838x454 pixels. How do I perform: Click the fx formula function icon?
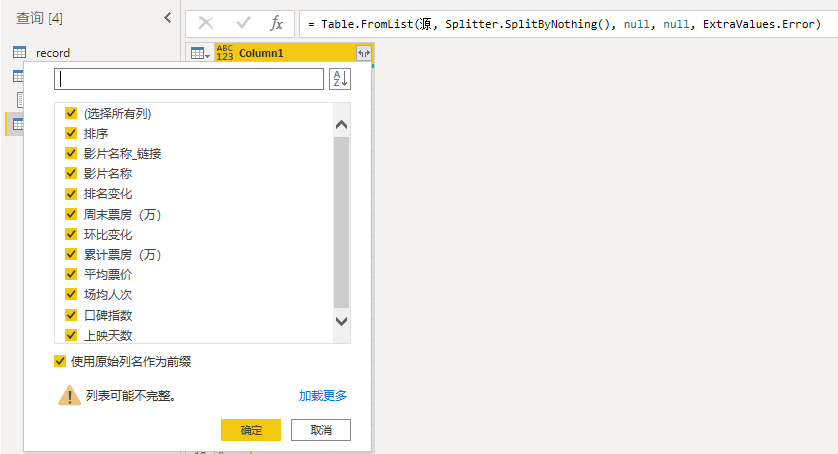pos(276,23)
